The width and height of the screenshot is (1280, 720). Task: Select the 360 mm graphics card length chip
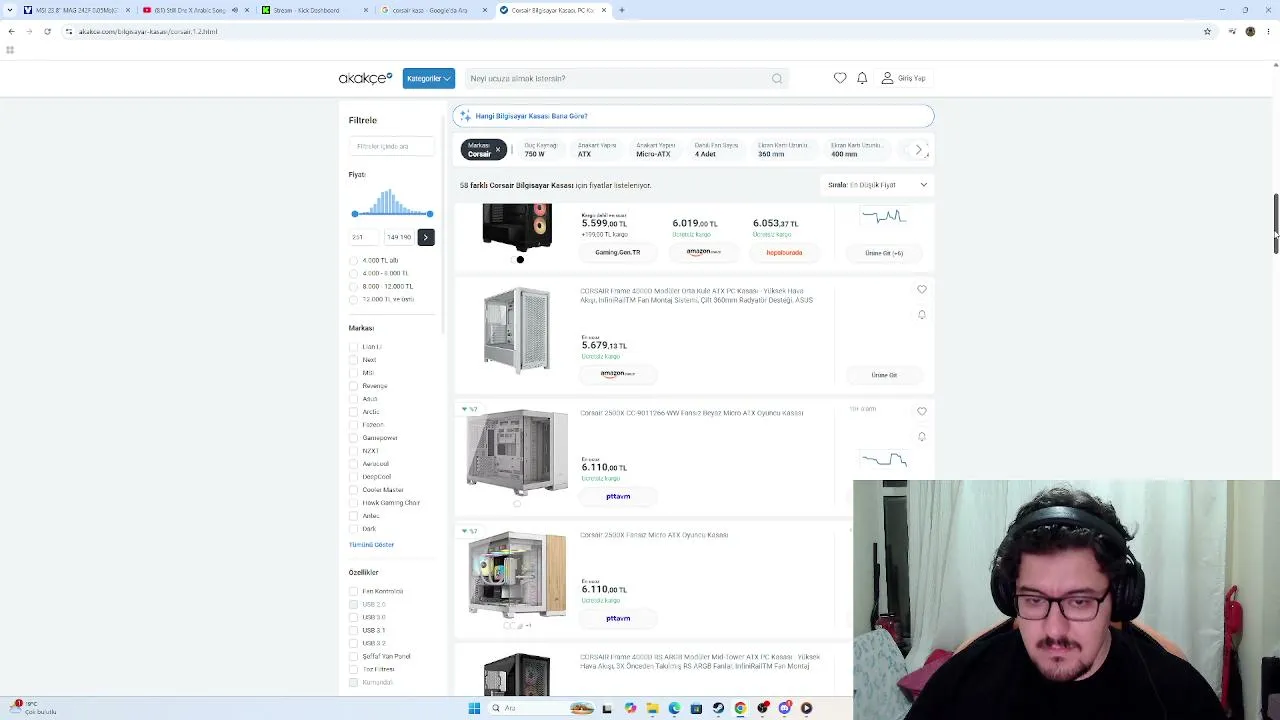[782, 149]
